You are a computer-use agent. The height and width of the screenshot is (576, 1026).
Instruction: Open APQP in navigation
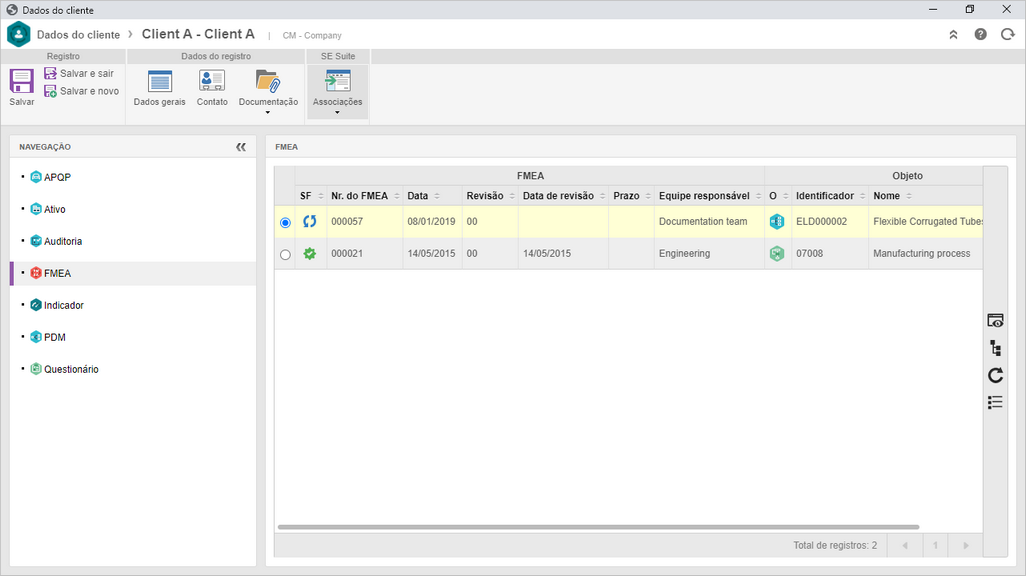point(57,177)
